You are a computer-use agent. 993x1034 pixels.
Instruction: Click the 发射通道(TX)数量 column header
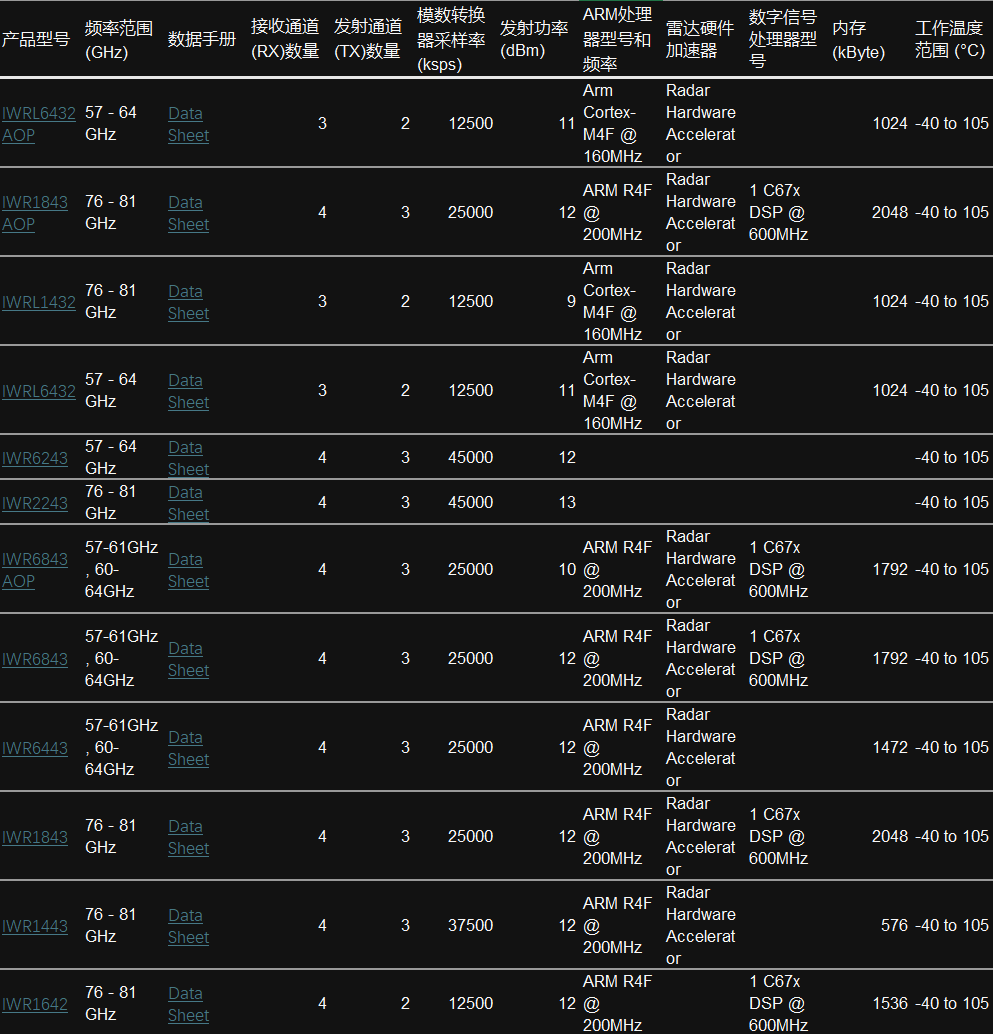pyautogui.click(x=368, y=38)
